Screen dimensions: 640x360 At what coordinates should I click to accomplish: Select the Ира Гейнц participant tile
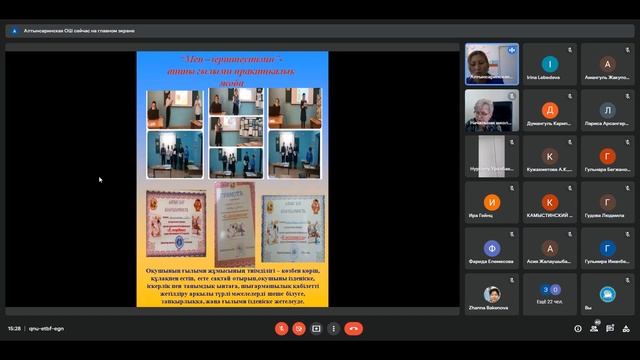[492, 202]
